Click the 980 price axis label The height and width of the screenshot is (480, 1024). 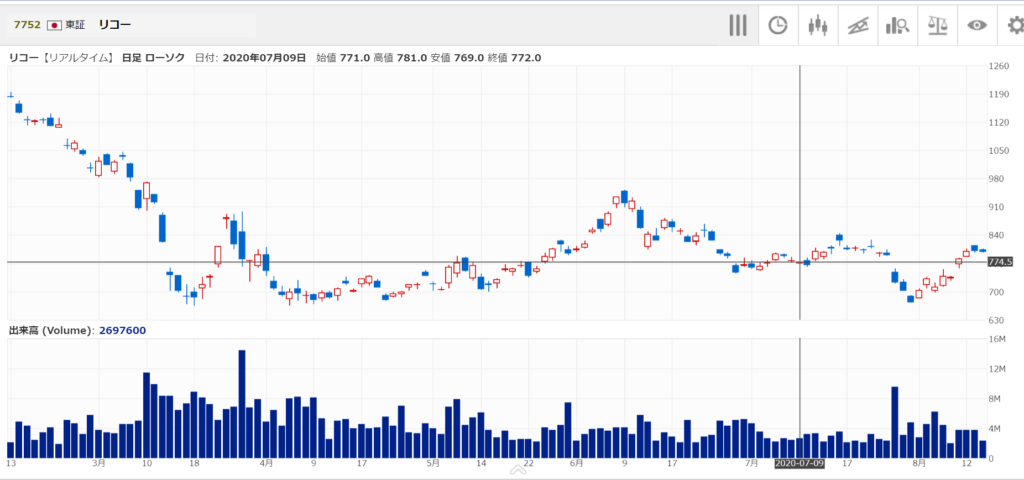tap(997, 179)
